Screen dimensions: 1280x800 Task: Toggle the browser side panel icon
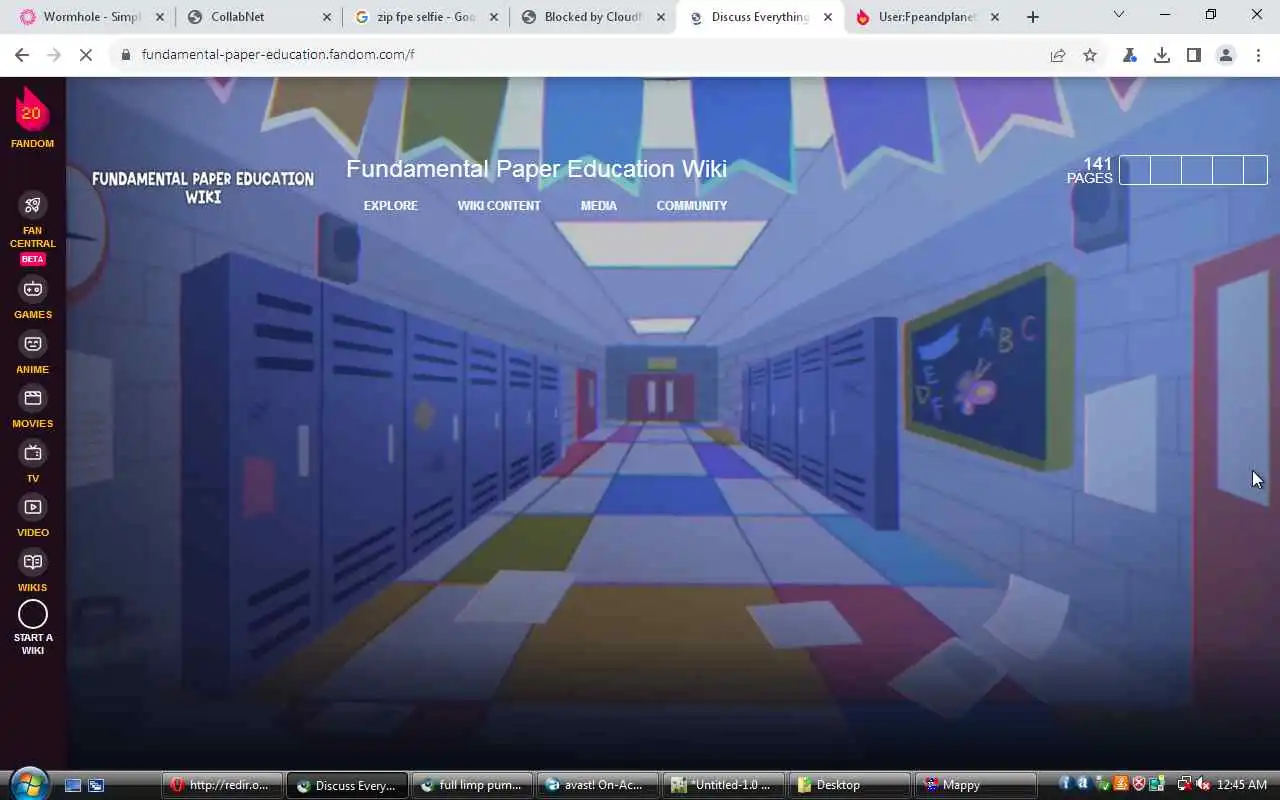[x=1194, y=55]
